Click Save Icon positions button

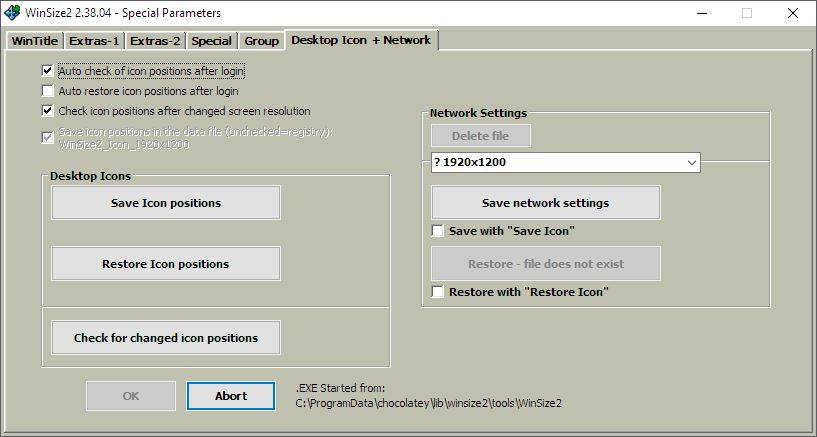pos(166,203)
